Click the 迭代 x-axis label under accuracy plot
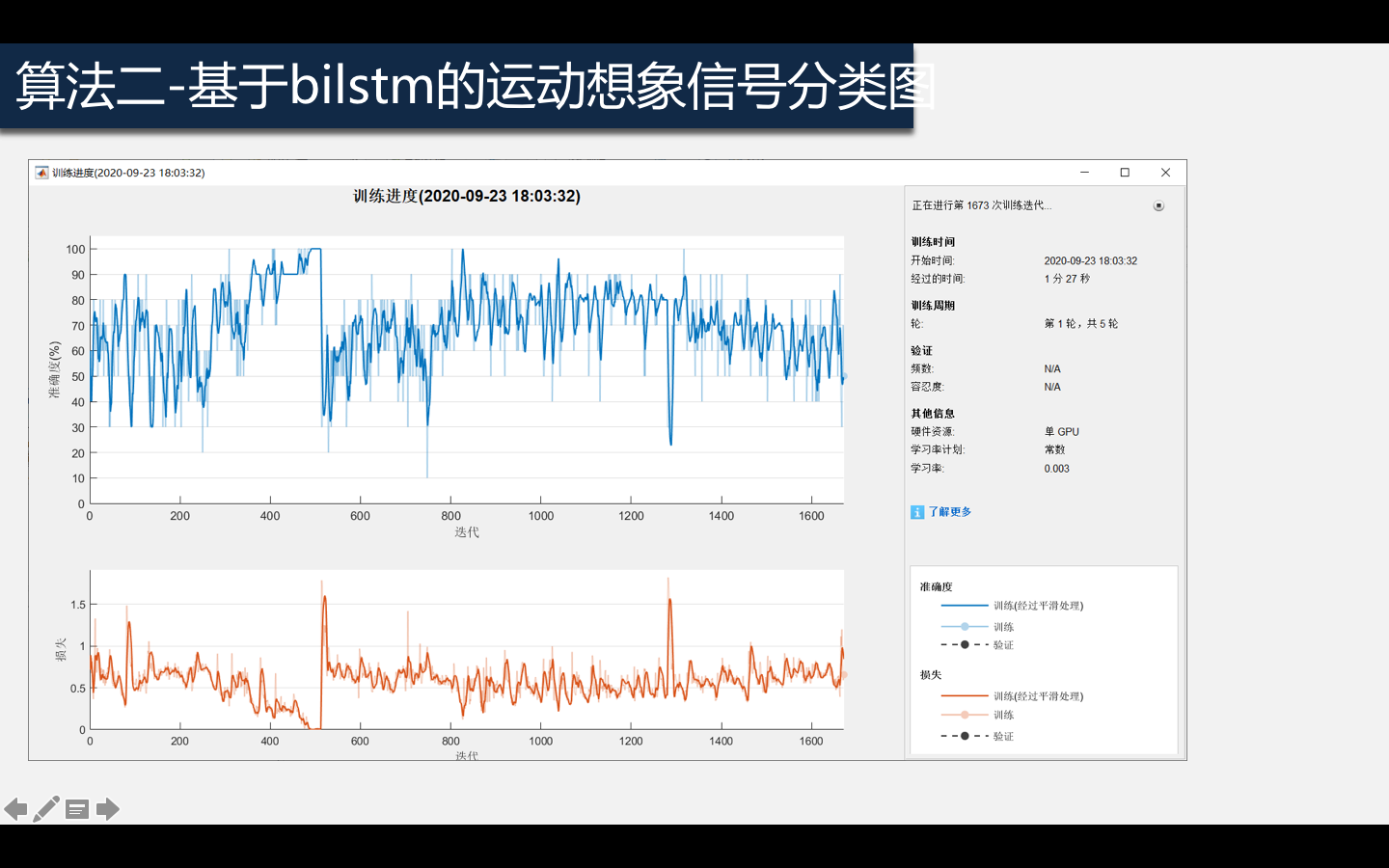 pos(467,532)
